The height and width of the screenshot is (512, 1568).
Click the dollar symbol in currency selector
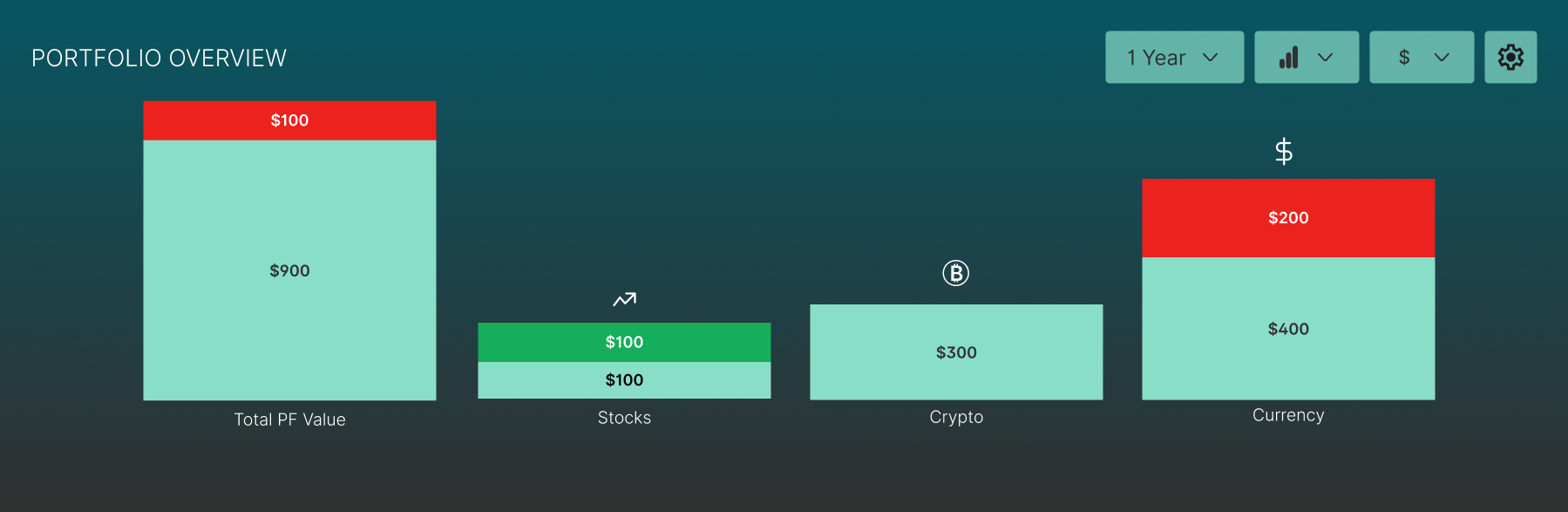click(1404, 58)
